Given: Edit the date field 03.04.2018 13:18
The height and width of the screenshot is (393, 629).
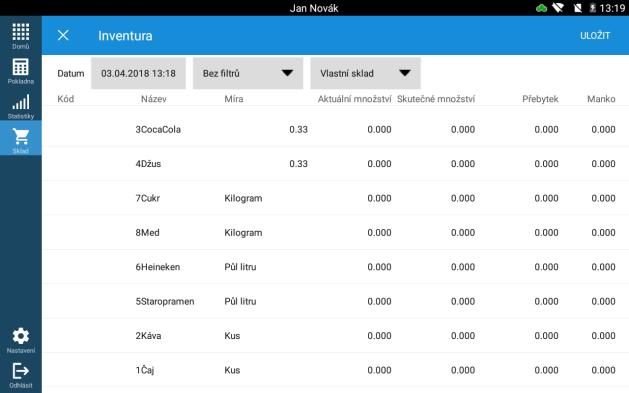Looking at the screenshot, I should [138, 73].
